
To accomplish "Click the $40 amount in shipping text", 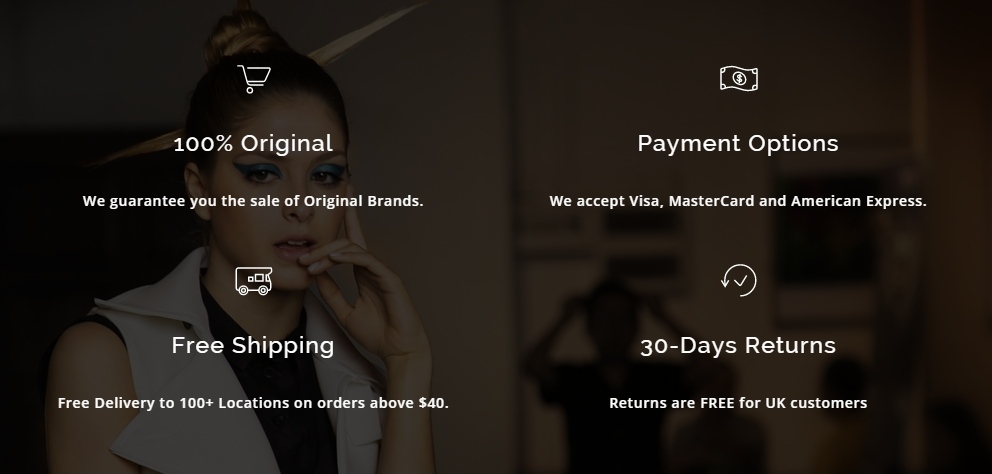I will coord(431,403).
